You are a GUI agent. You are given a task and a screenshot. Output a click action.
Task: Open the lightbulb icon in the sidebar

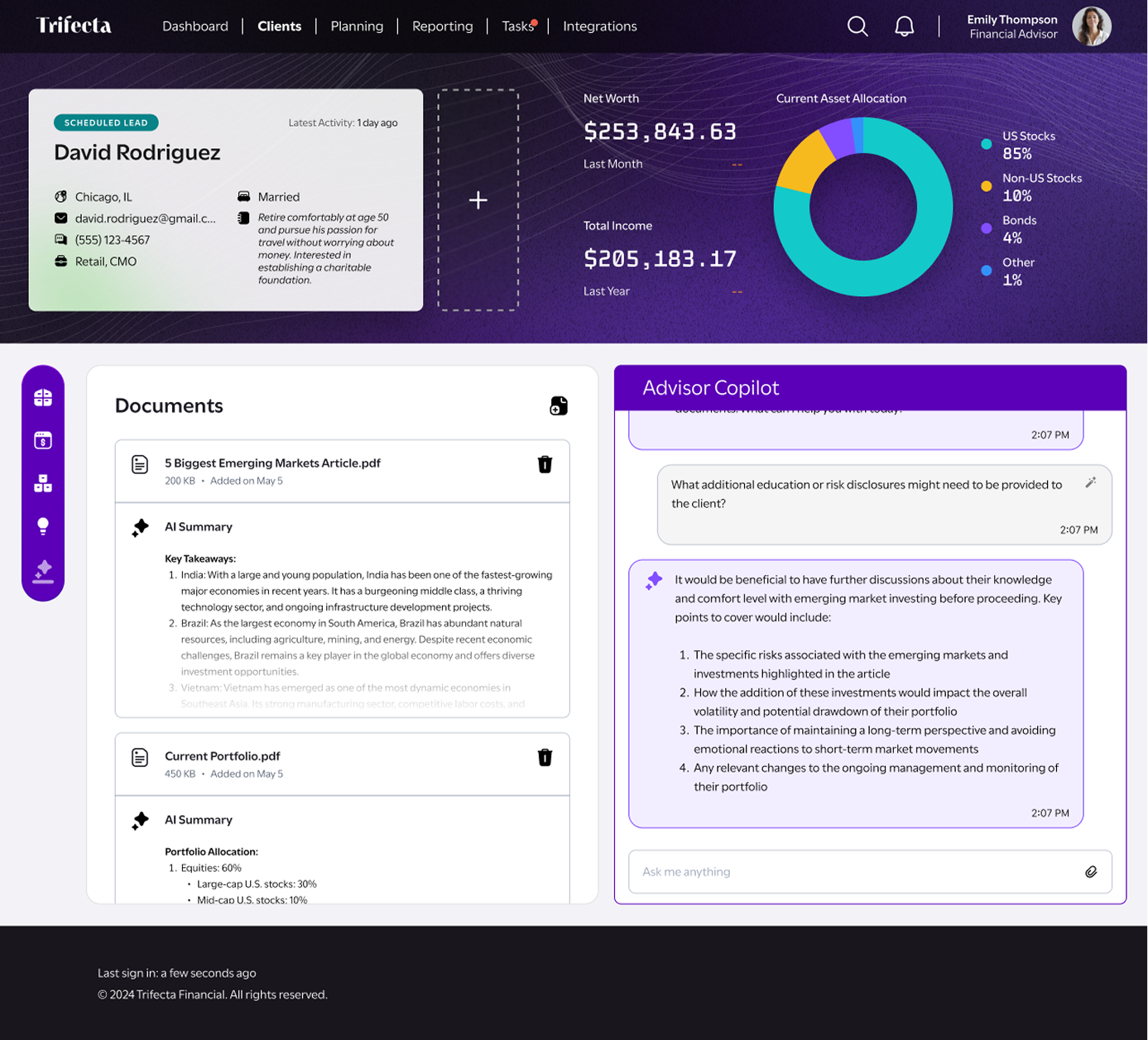[43, 526]
